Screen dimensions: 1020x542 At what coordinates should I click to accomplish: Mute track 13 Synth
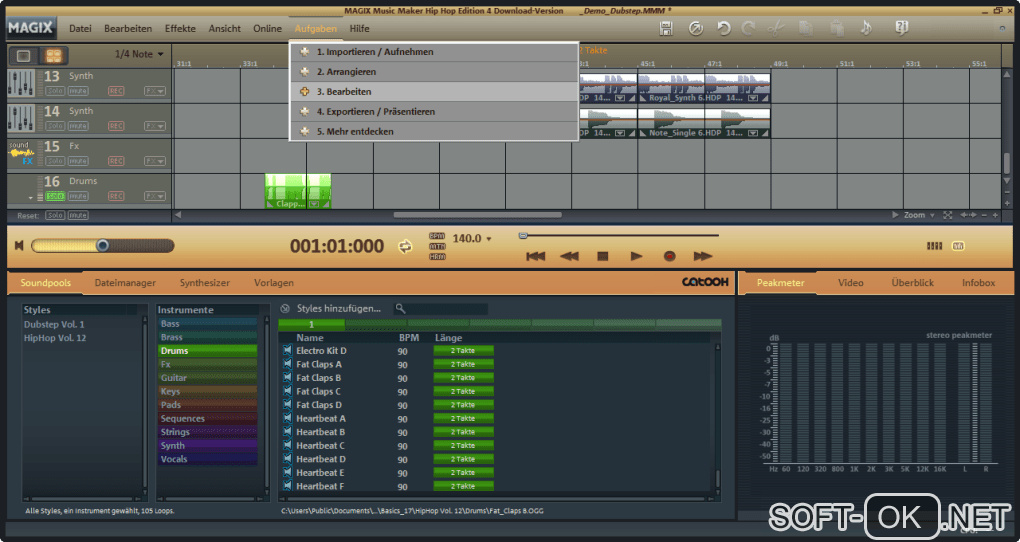(x=78, y=91)
